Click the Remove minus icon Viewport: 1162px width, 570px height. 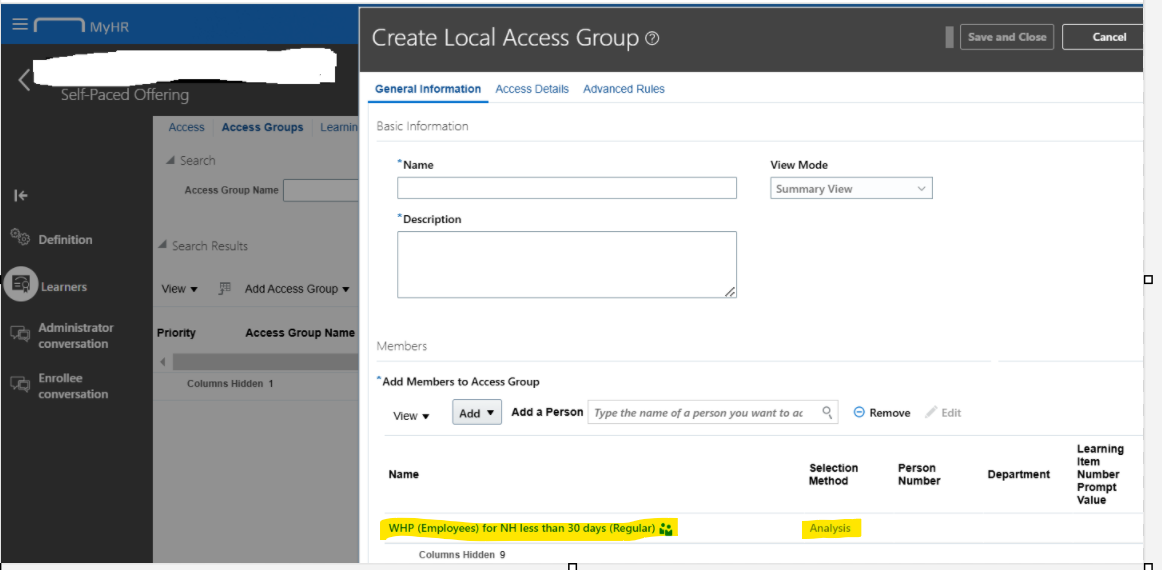pos(859,412)
